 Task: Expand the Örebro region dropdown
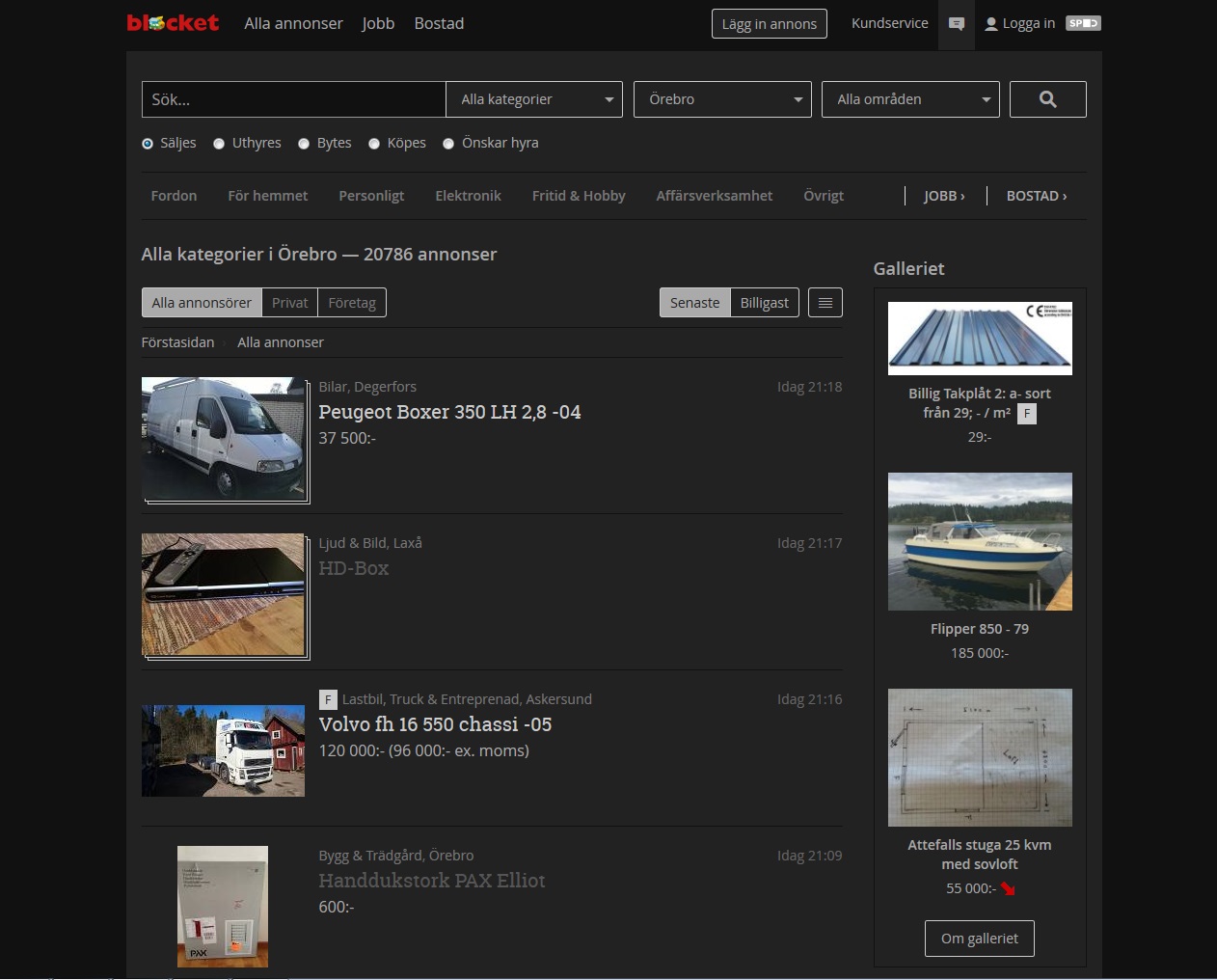[722, 99]
